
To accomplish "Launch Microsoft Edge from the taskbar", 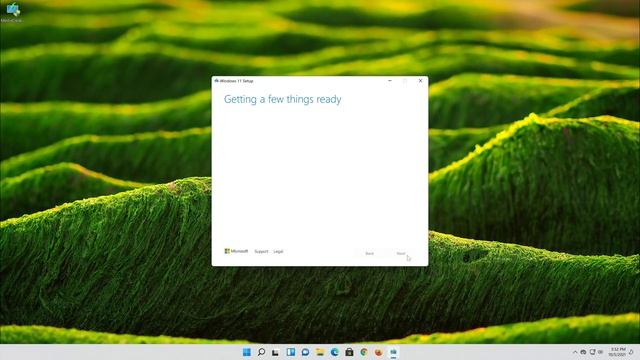I will click(x=335, y=352).
